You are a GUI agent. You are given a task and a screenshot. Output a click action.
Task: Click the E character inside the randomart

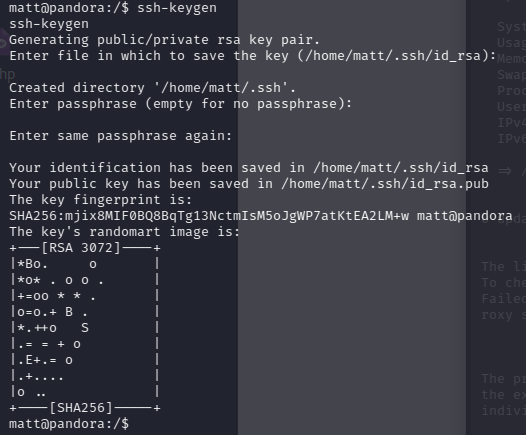tap(29, 360)
